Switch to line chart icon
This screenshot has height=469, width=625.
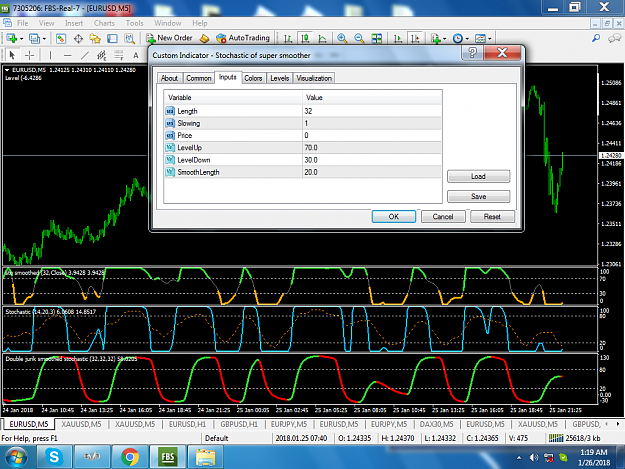[322, 38]
